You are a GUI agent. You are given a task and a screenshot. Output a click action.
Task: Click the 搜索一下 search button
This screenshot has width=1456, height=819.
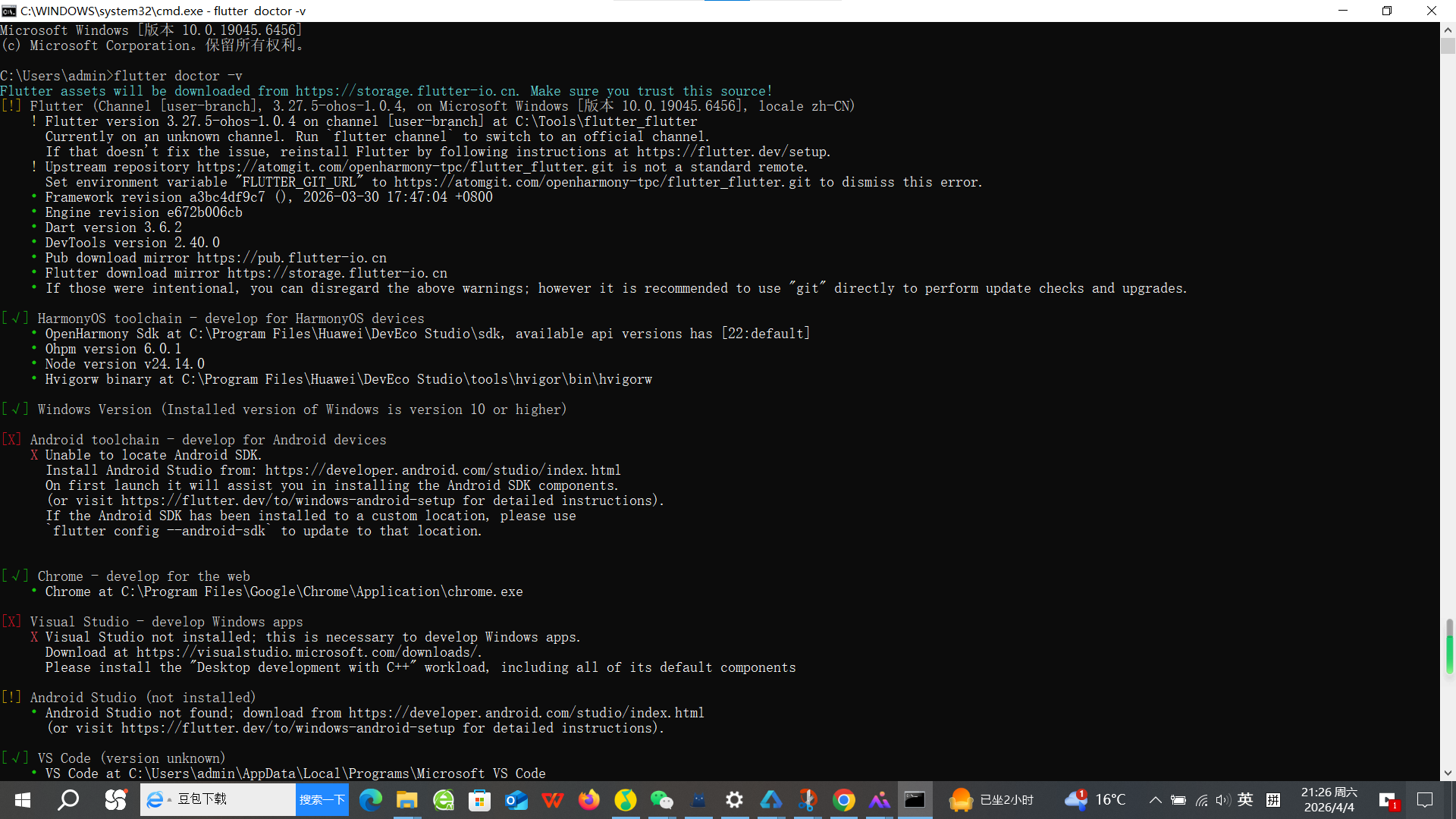coord(322,799)
